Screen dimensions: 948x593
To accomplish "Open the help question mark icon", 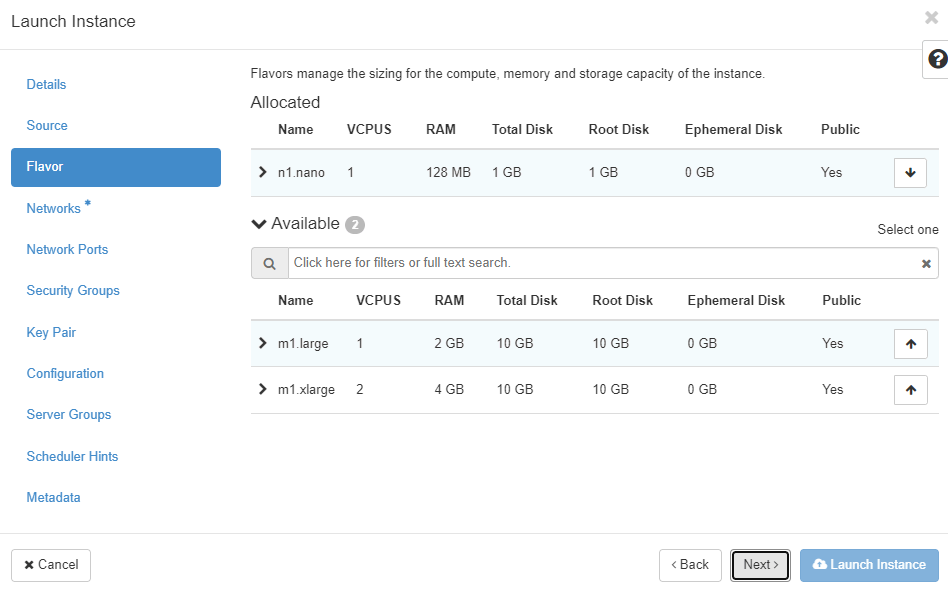I will click(937, 59).
